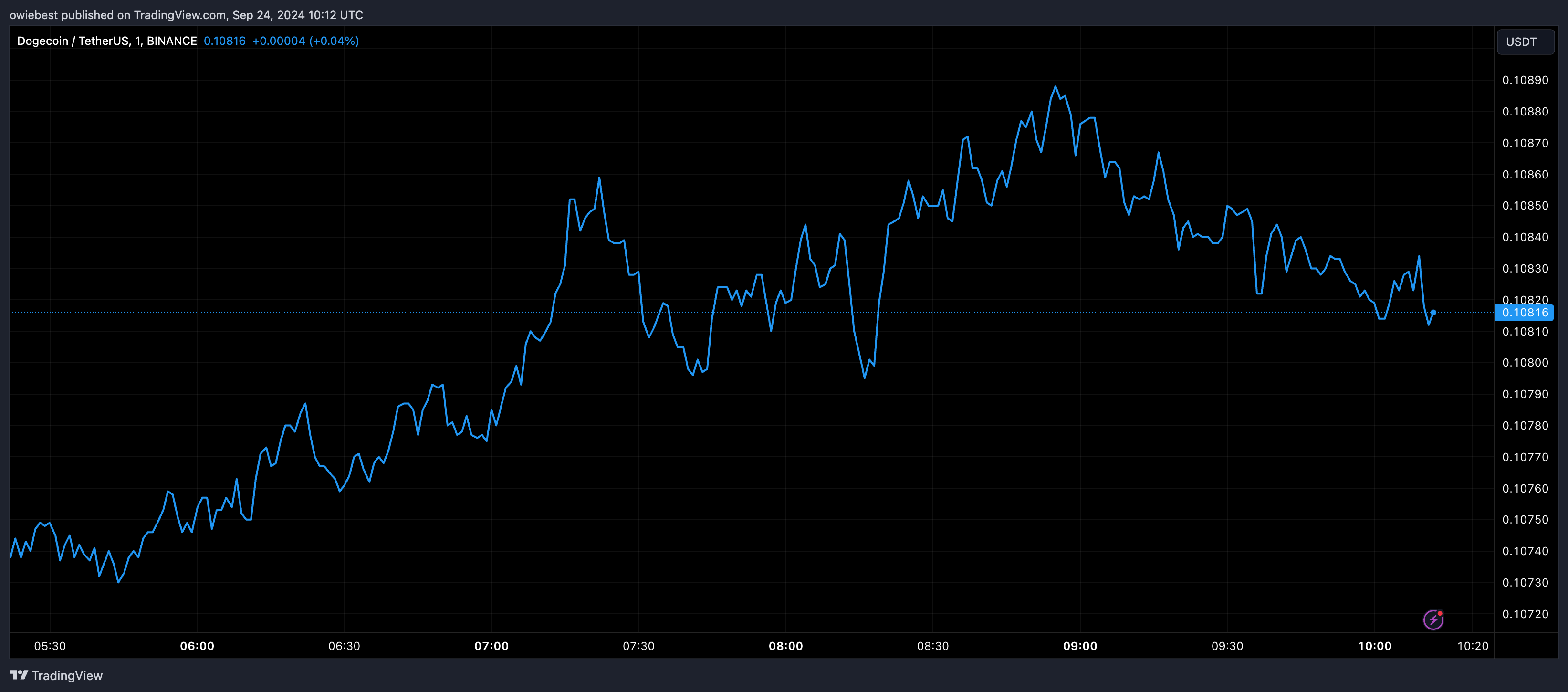
Task: Click the price axis label 0.10800
Action: tap(1525, 363)
